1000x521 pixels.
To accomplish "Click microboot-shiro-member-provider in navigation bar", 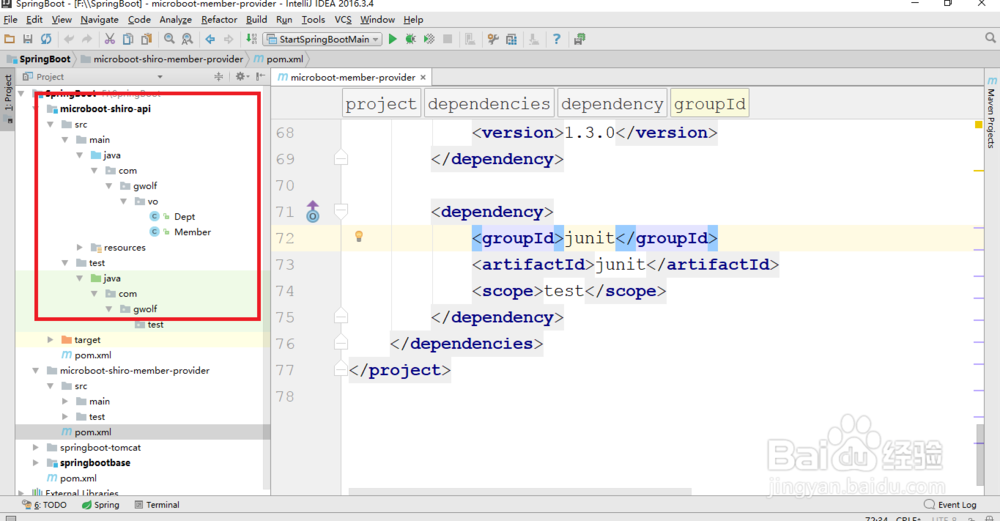I will click(162, 59).
